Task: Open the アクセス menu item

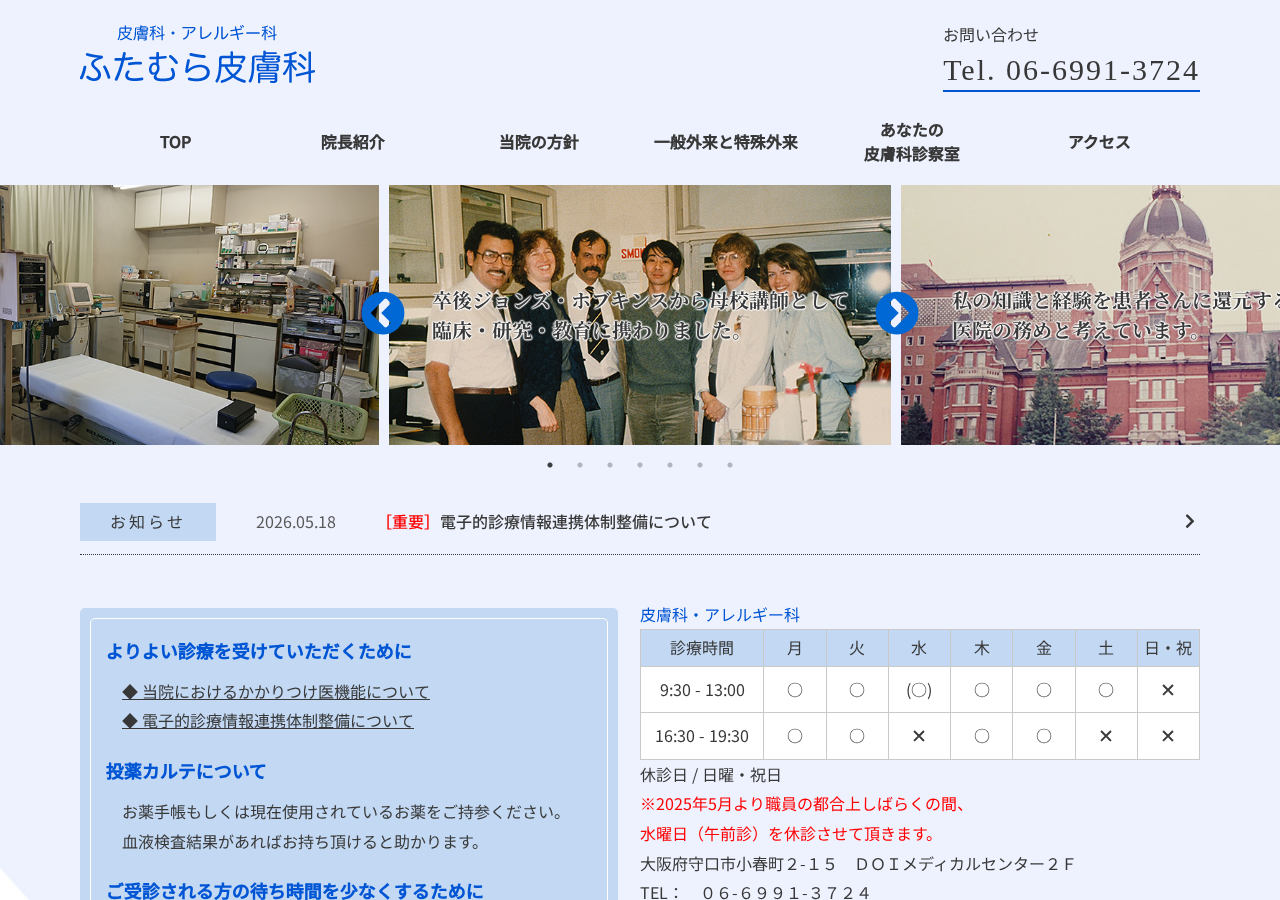Action: pyautogui.click(x=1099, y=142)
